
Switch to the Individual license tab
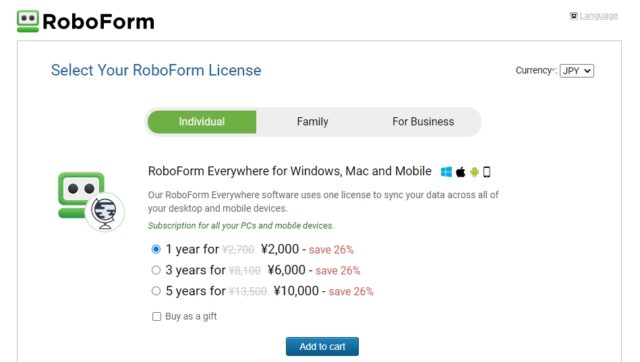coord(202,122)
